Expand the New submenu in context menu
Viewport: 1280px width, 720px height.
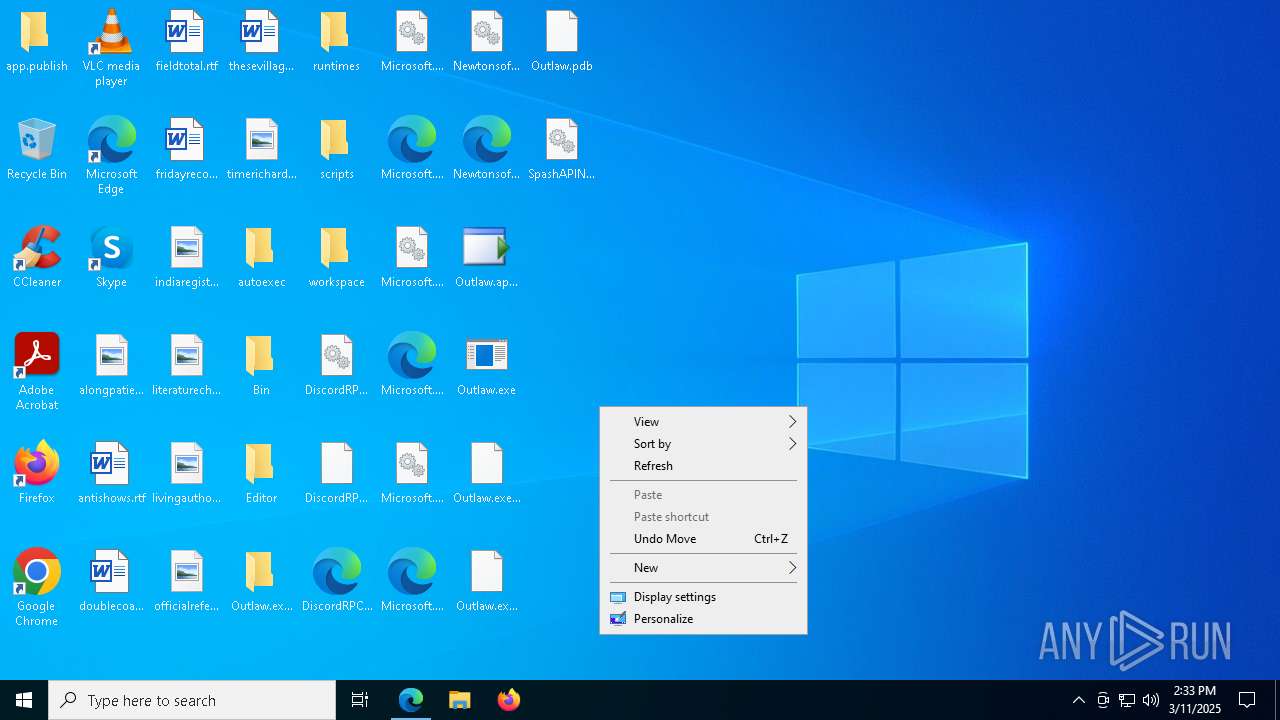pos(703,568)
